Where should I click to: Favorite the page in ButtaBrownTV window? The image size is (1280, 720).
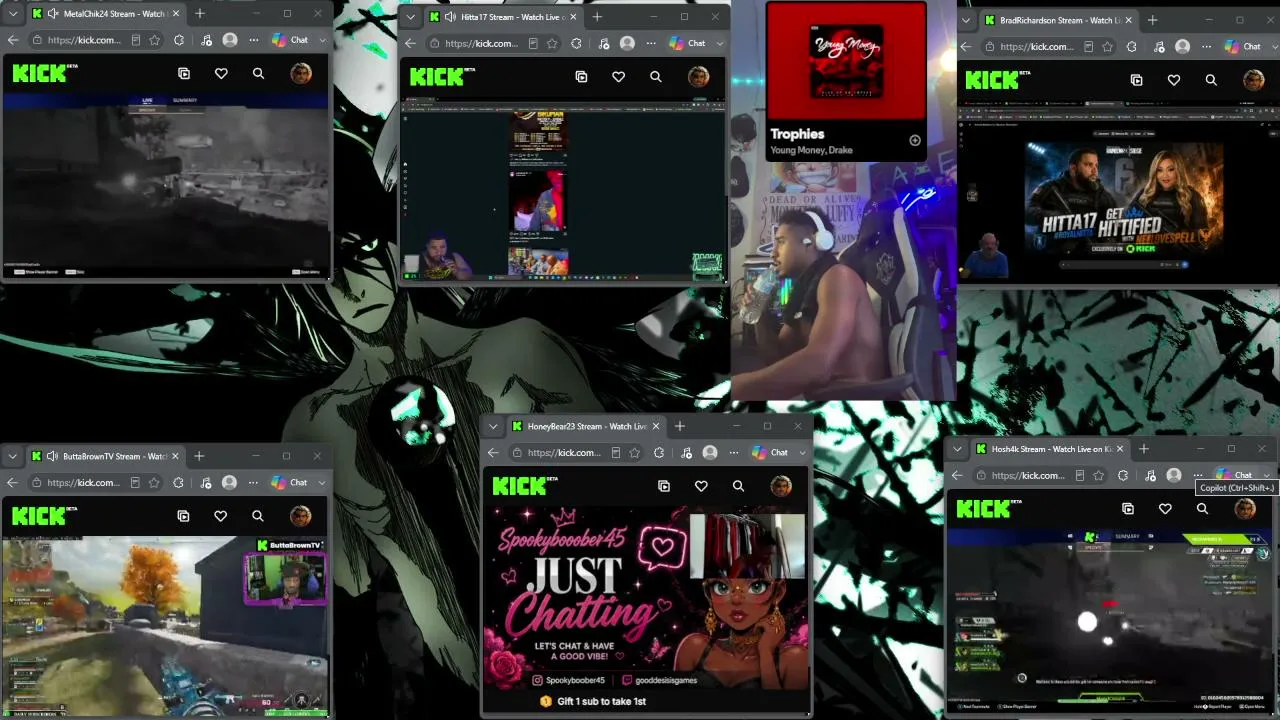(x=154, y=483)
